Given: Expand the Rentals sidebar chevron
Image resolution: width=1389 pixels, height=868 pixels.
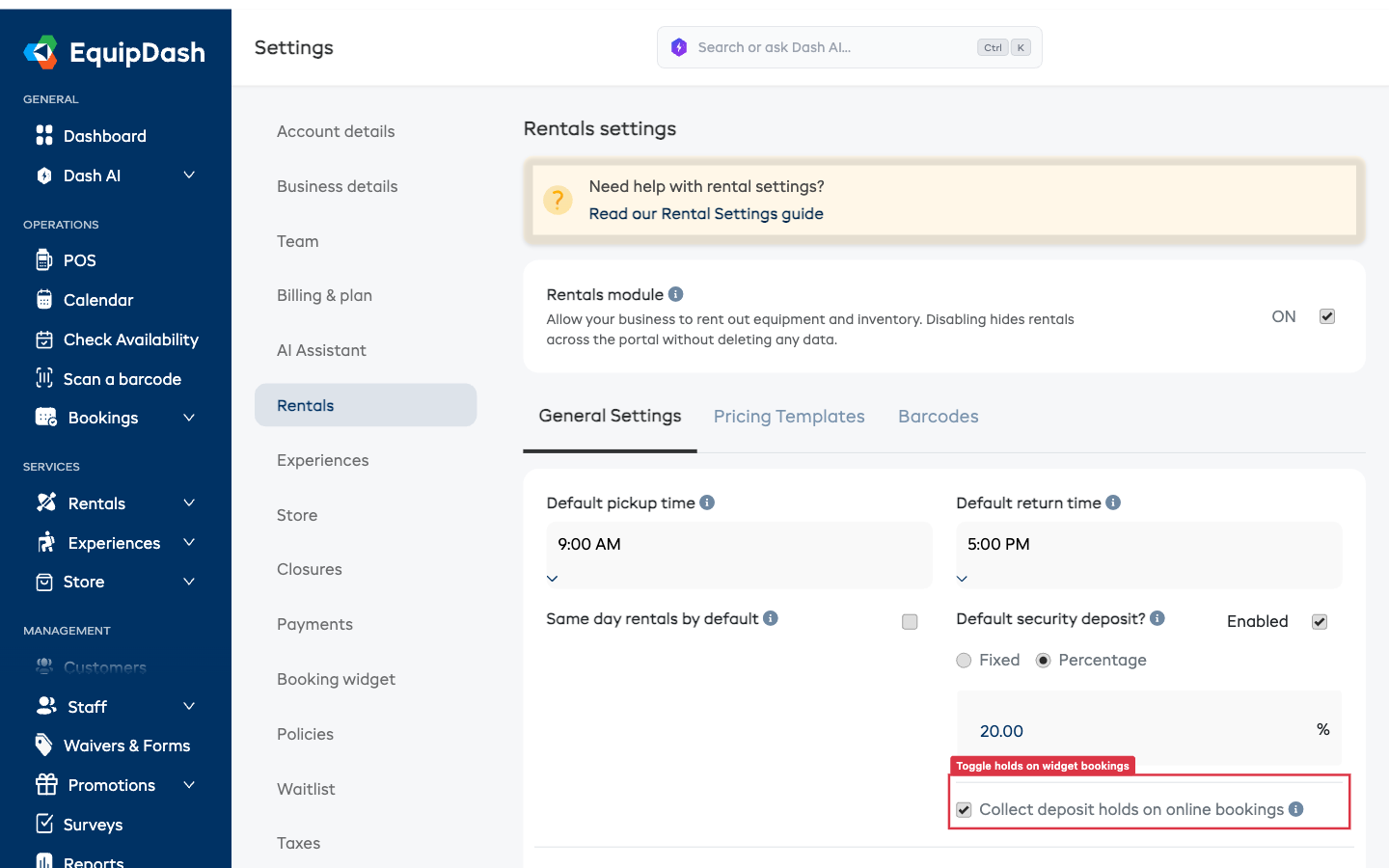Looking at the screenshot, I should click(x=189, y=502).
